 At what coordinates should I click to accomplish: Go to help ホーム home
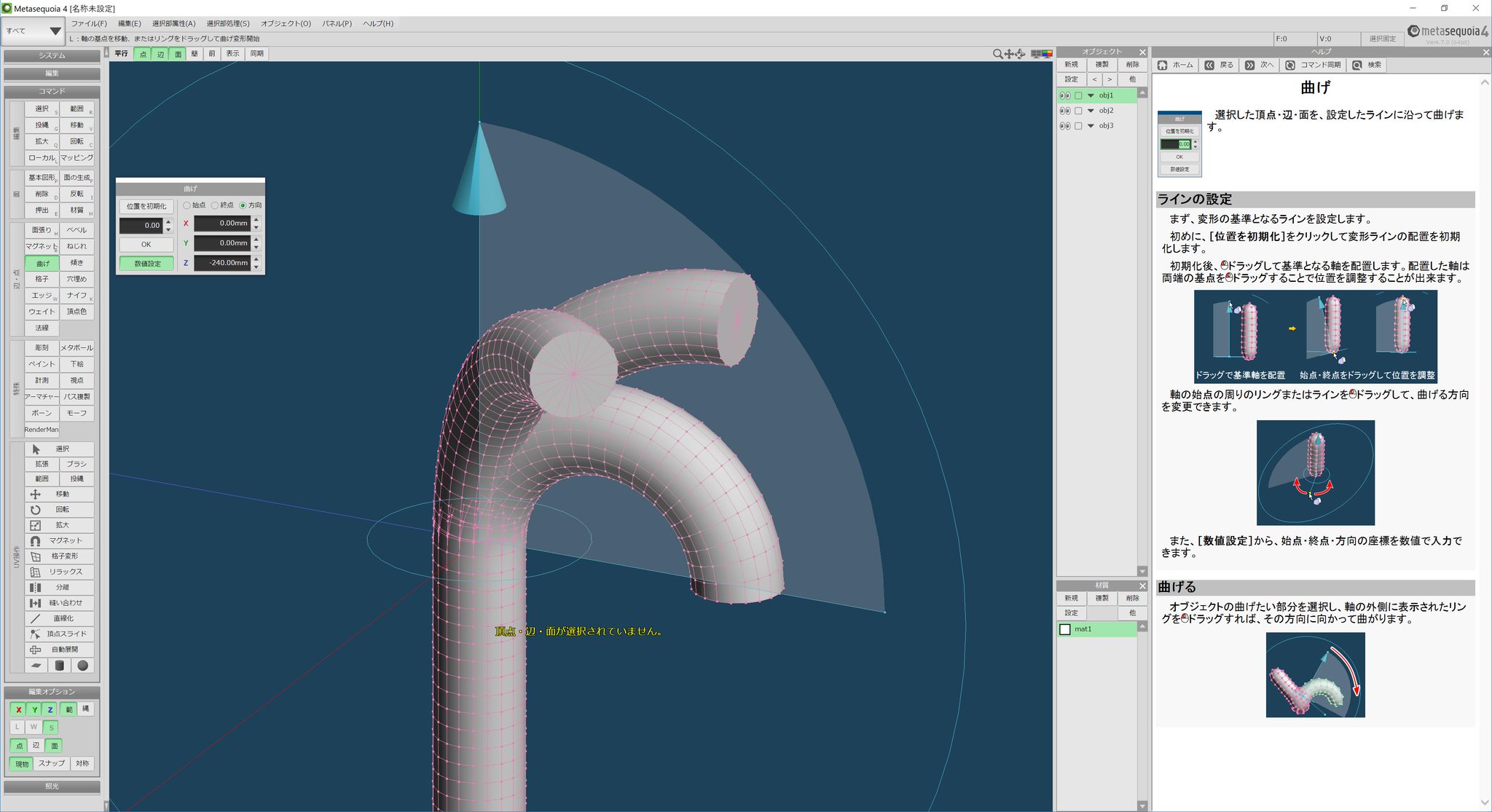point(1176,65)
